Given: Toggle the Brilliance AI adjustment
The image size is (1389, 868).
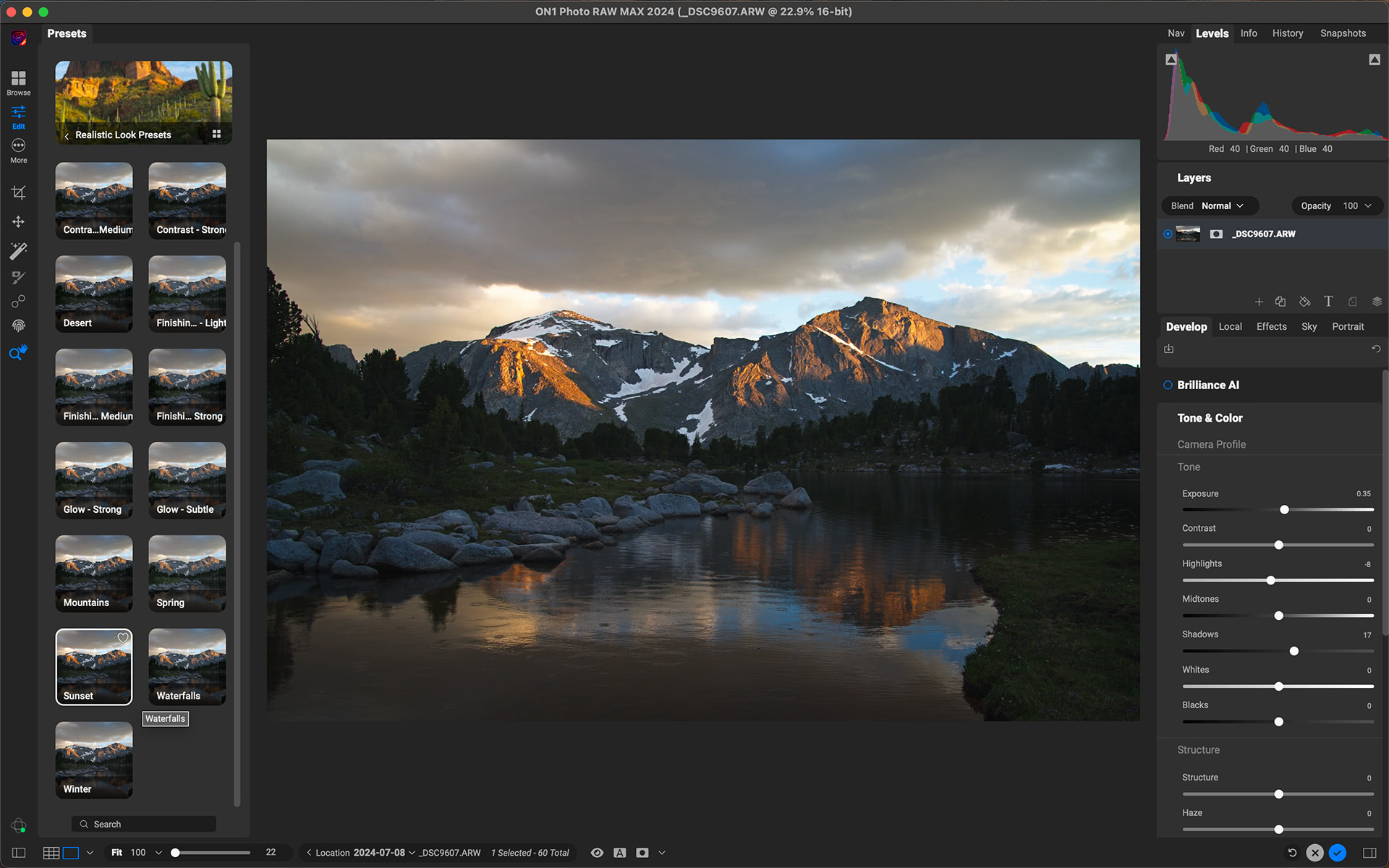Looking at the screenshot, I should tap(1167, 385).
